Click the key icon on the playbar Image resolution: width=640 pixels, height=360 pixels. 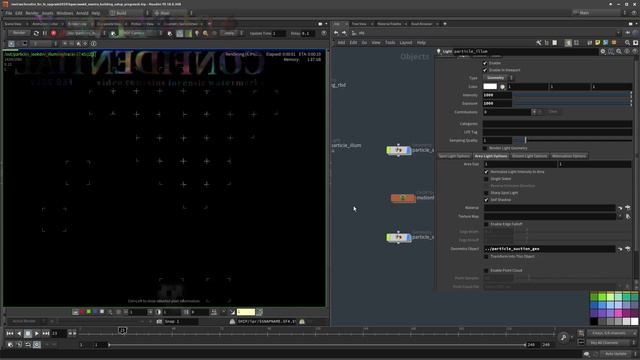click(563, 337)
